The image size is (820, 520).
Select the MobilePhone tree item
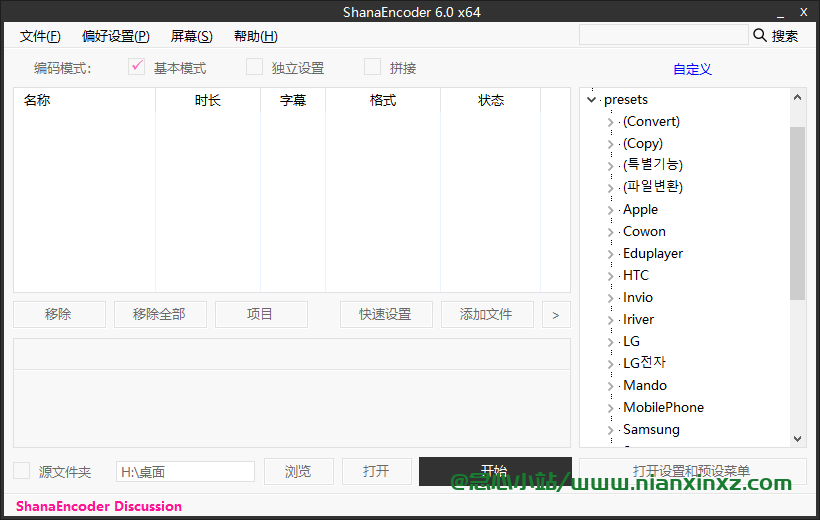(x=663, y=407)
